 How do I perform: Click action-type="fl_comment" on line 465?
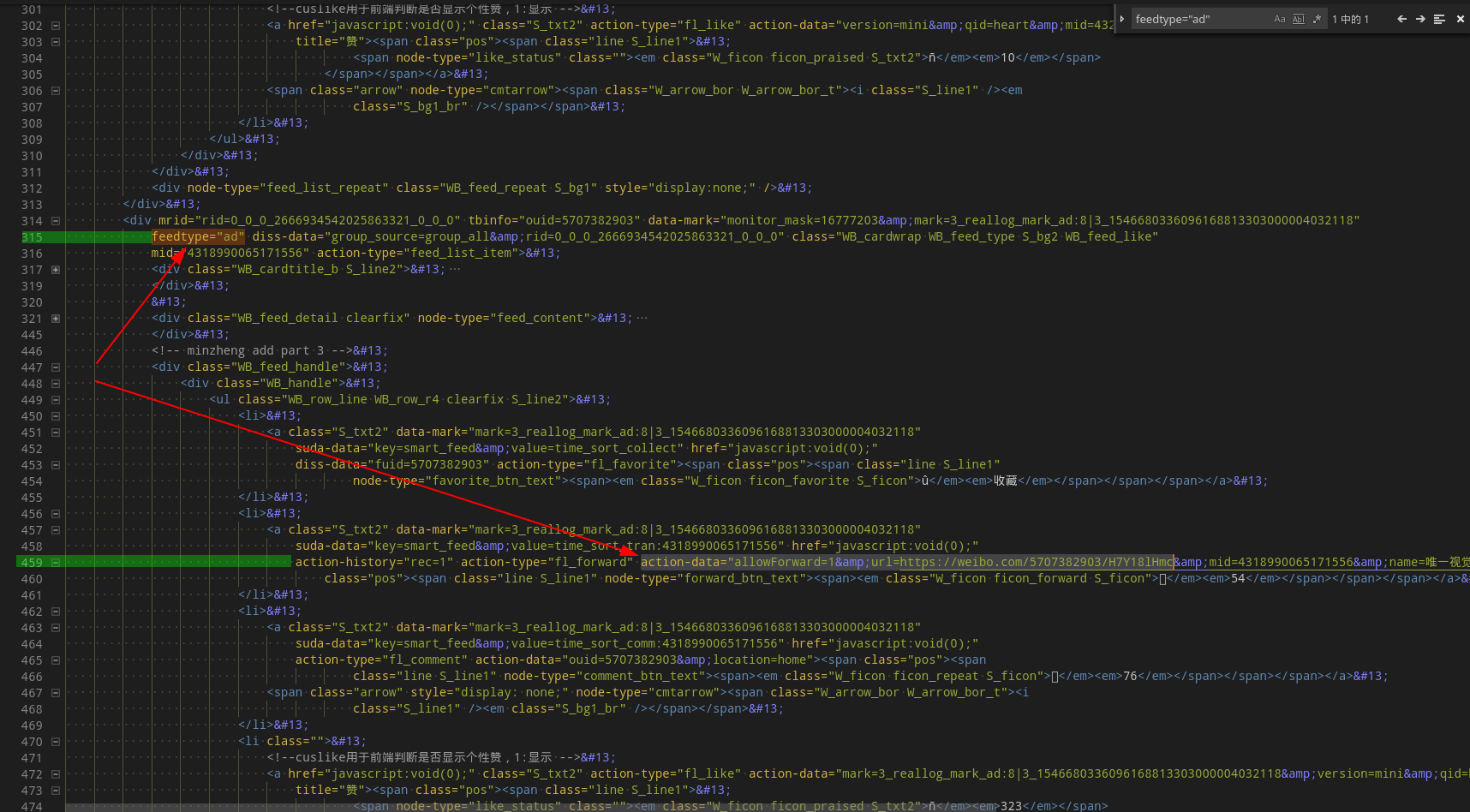382,660
